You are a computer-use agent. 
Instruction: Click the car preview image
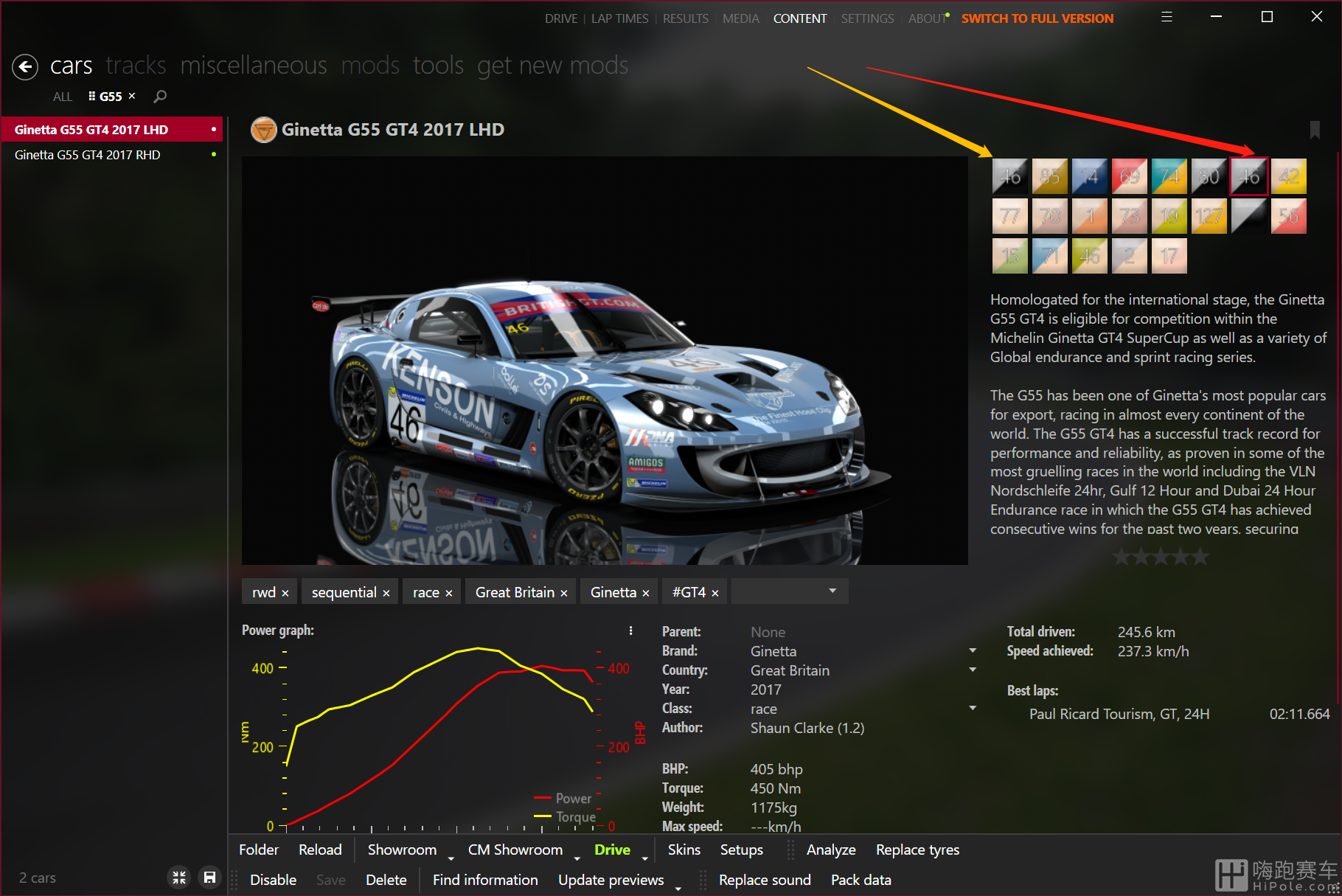point(605,361)
